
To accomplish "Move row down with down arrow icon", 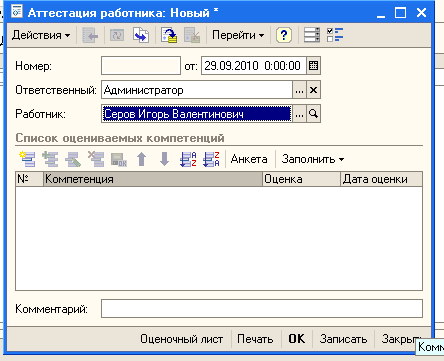I will tap(164, 159).
